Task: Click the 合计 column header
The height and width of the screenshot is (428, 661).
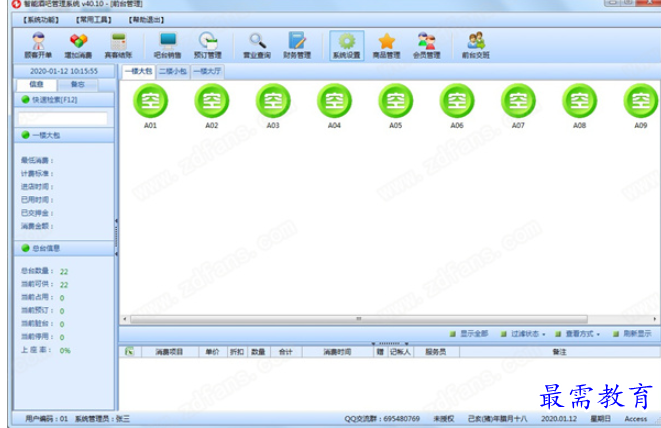Action: click(285, 352)
